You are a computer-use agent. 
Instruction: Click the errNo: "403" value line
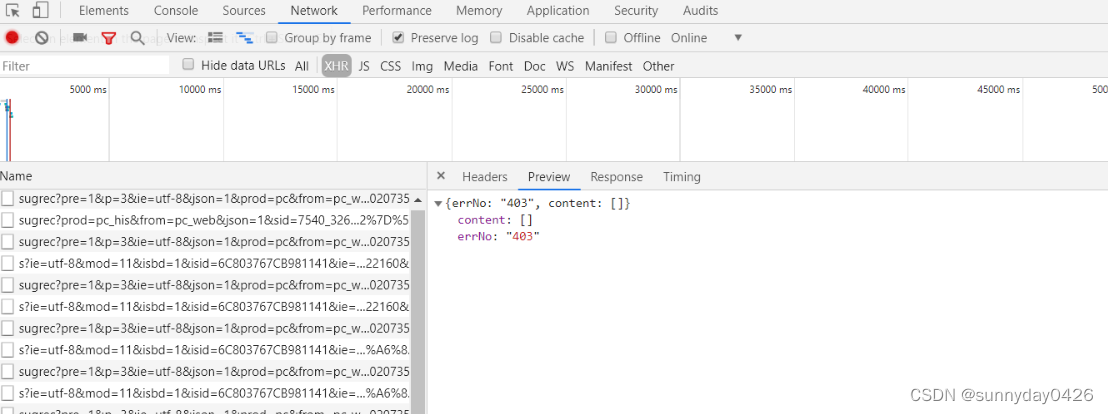(x=499, y=237)
